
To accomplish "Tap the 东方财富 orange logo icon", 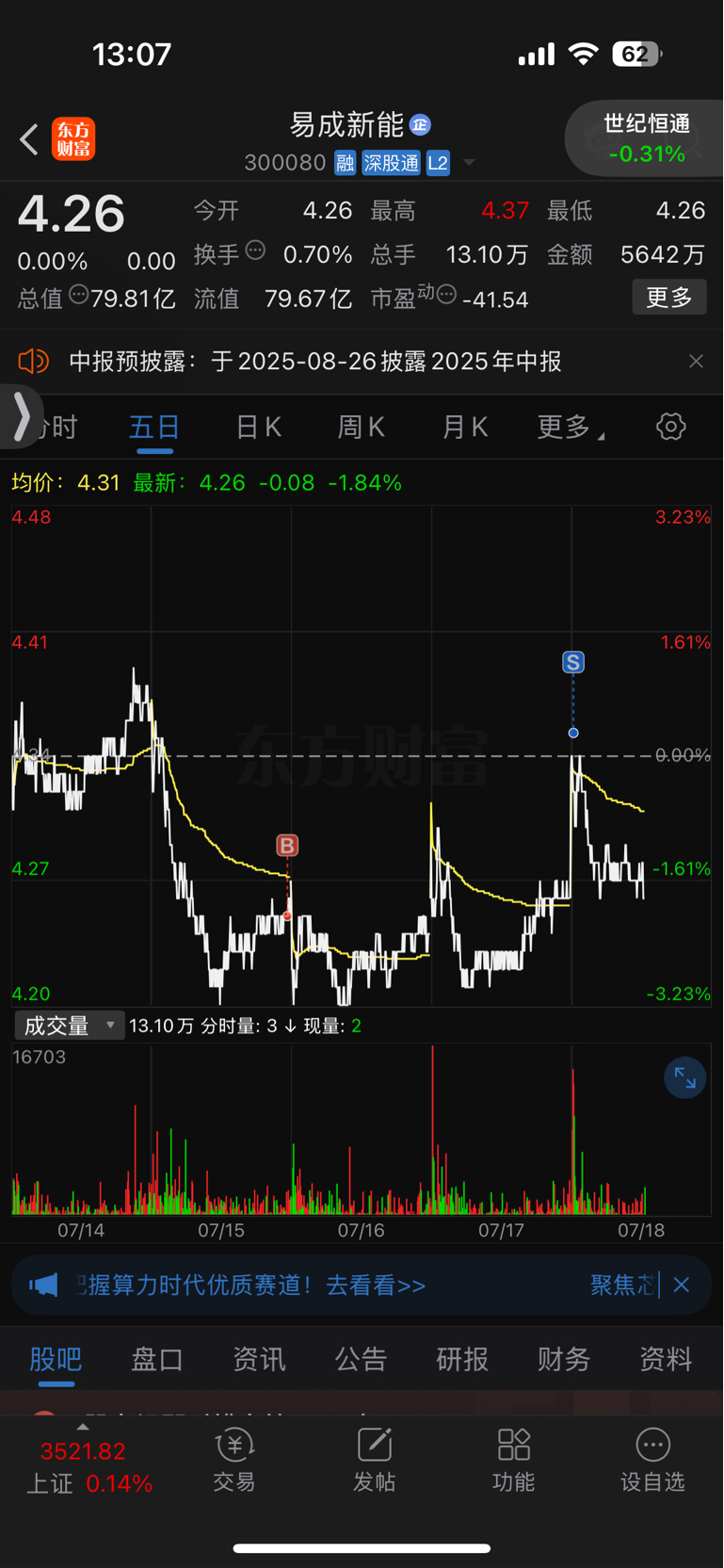I will click(x=73, y=138).
